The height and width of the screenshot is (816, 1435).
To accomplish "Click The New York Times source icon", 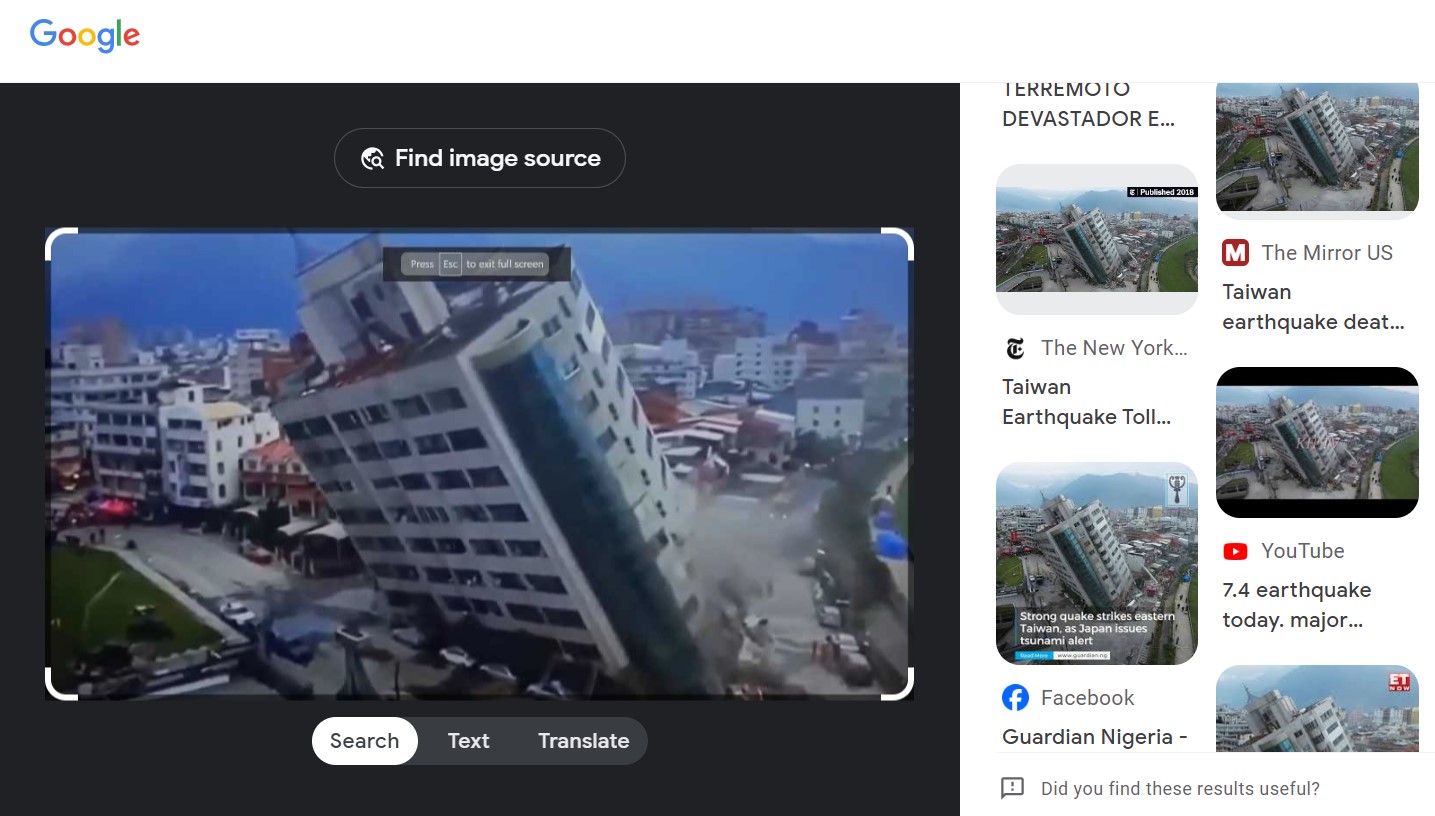I will click(1015, 348).
